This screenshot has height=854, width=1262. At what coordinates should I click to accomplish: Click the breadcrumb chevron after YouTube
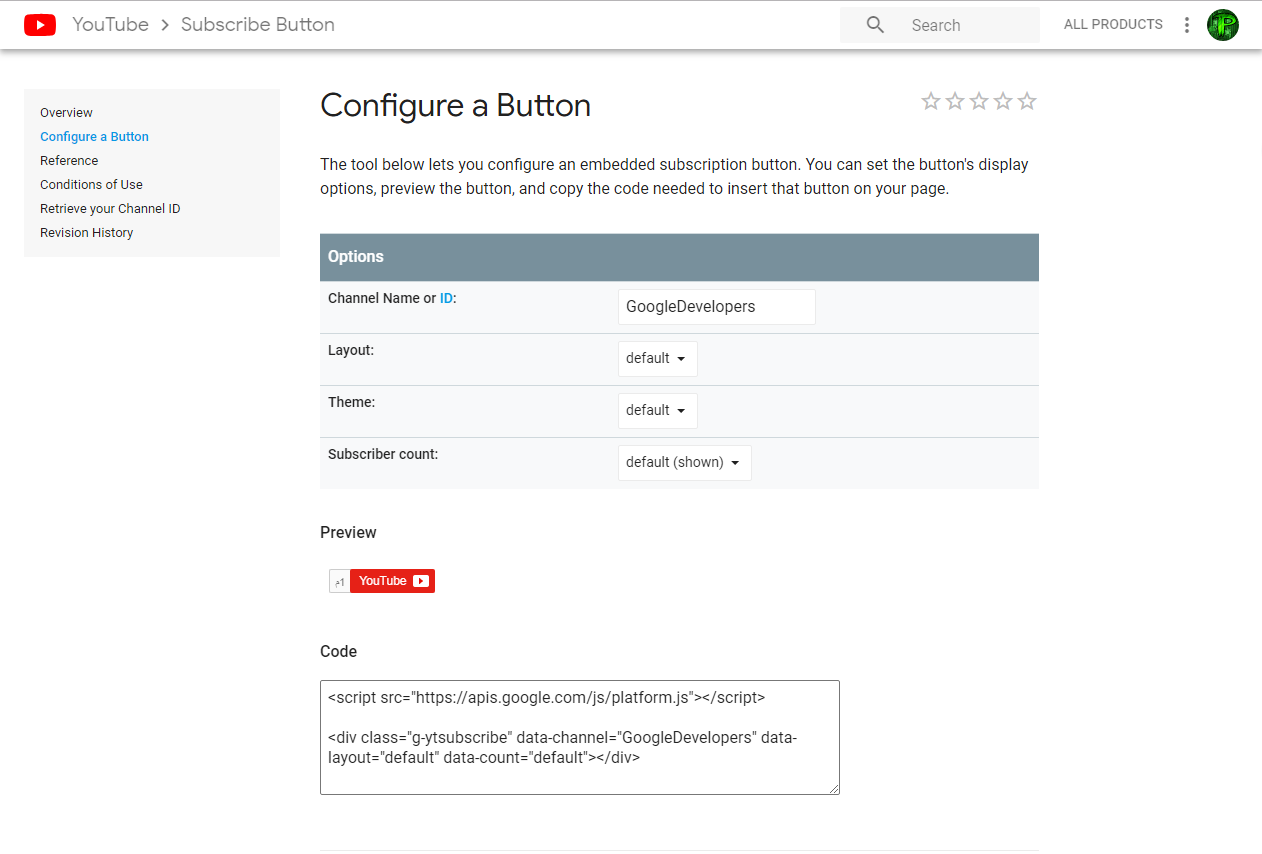(x=165, y=25)
